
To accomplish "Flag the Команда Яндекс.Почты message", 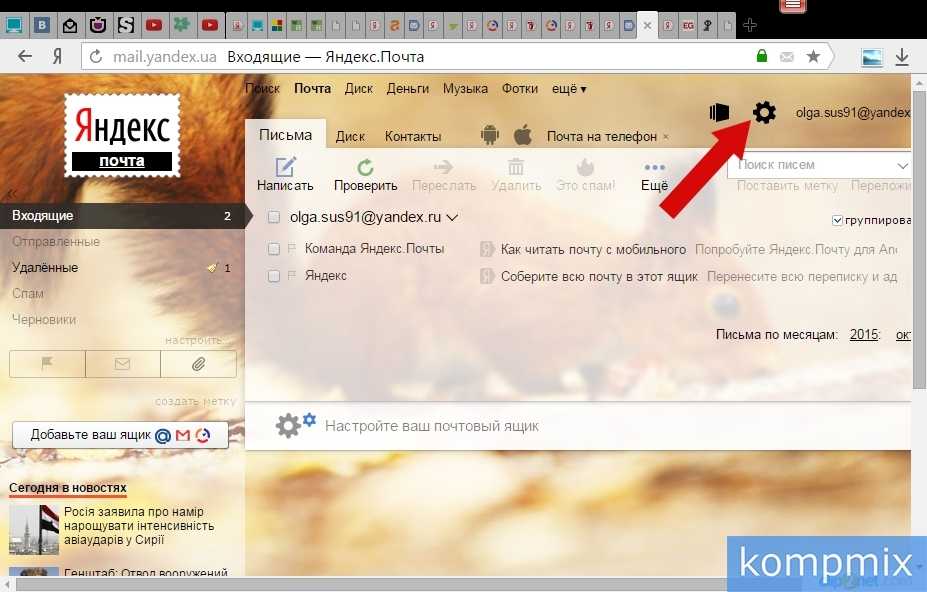I will (x=291, y=248).
